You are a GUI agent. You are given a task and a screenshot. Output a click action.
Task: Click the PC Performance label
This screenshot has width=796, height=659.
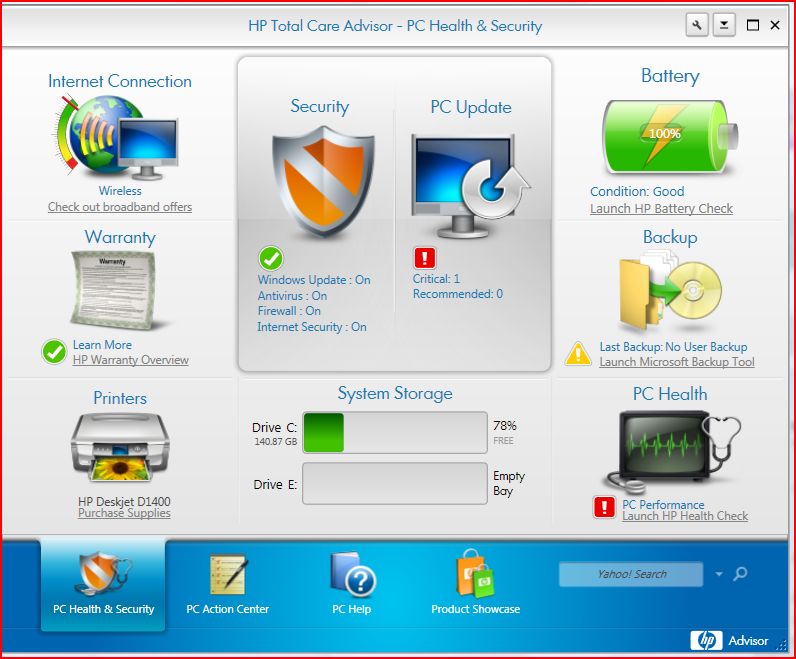click(x=663, y=505)
